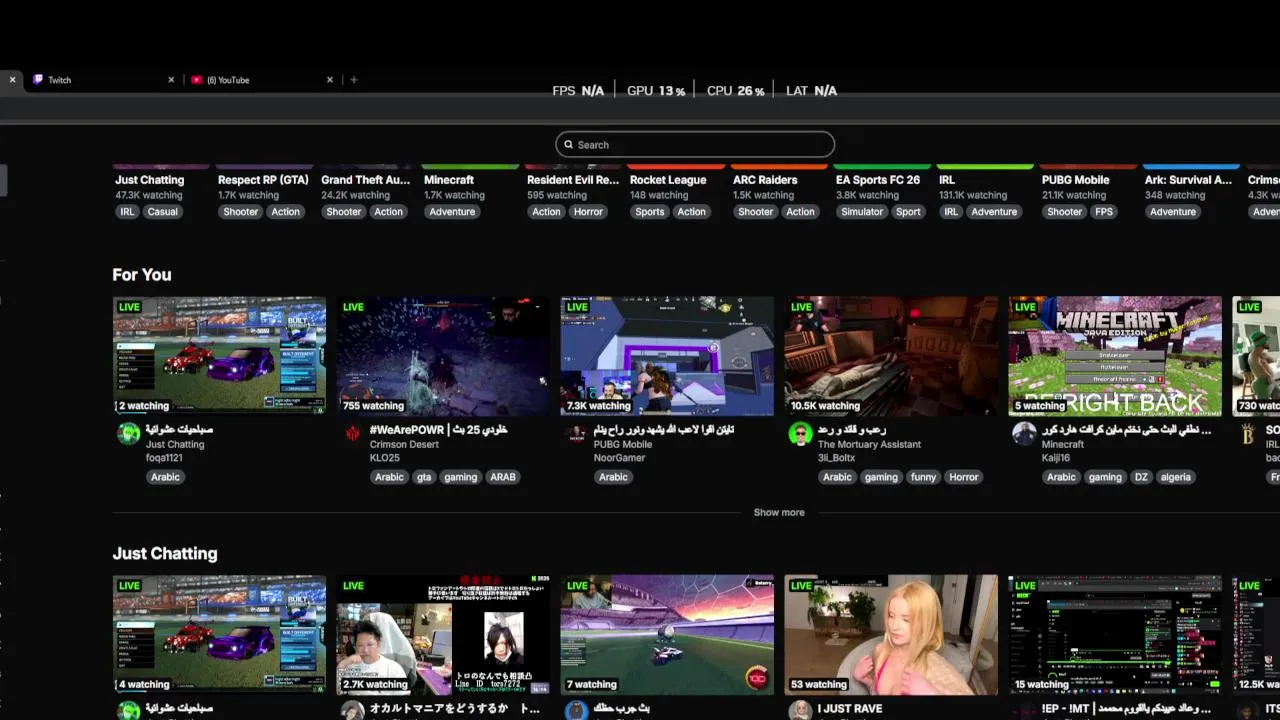The image size is (1280, 720).
Task: Open Crimson Desert game link
Action: click(x=404, y=444)
